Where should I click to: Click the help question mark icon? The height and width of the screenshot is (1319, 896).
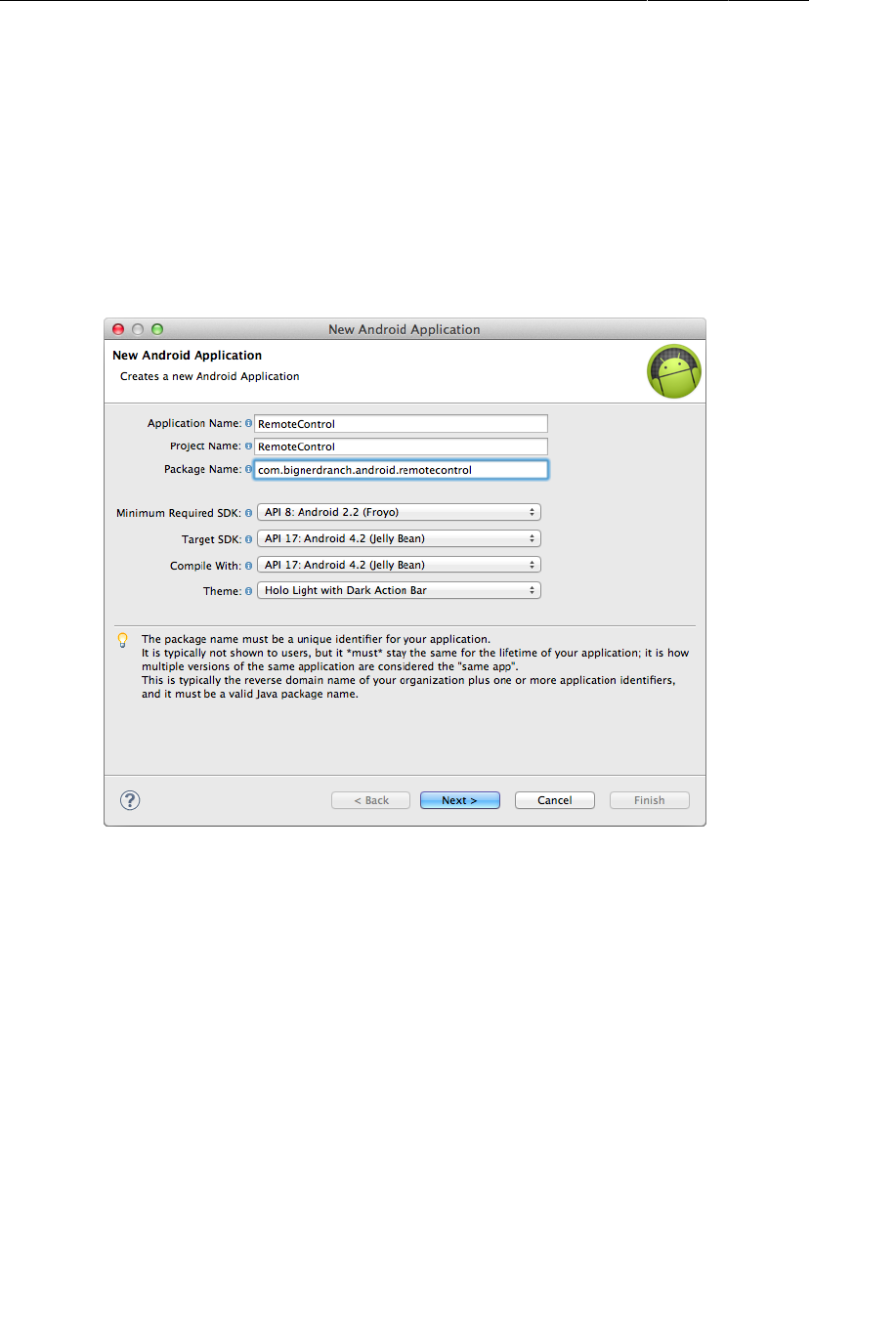pyautogui.click(x=130, y=800)
